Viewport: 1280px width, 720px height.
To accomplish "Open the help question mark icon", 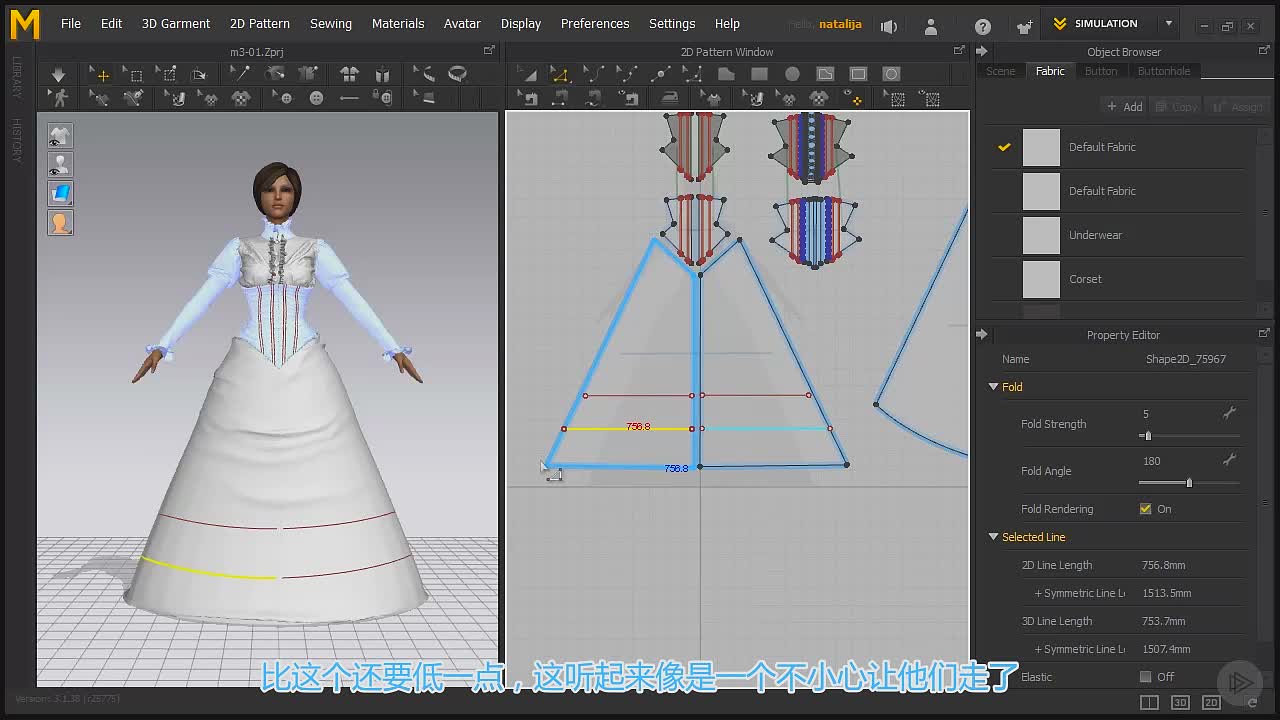I will [983, 26].
